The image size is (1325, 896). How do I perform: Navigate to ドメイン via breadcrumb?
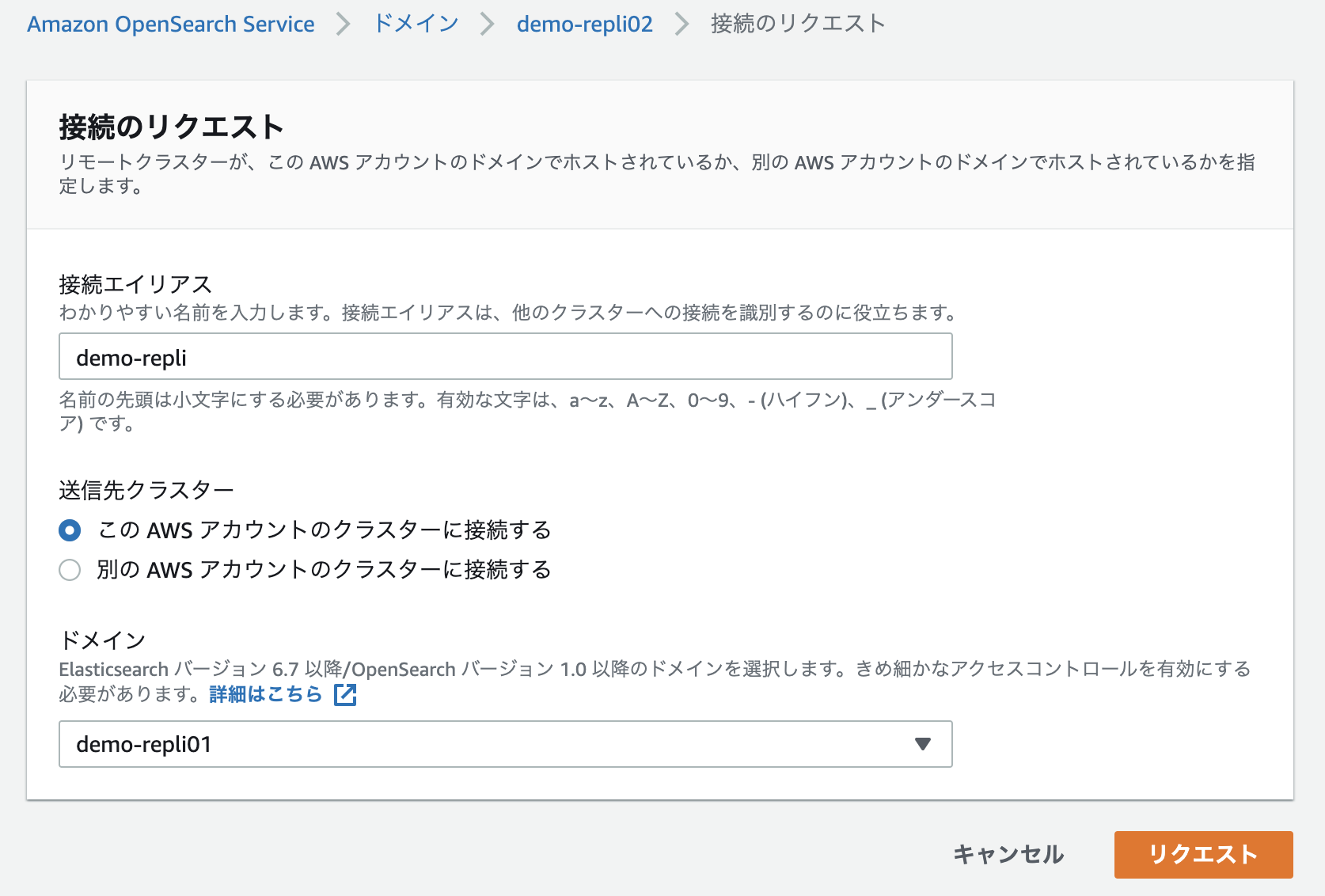tap(416, 23)
